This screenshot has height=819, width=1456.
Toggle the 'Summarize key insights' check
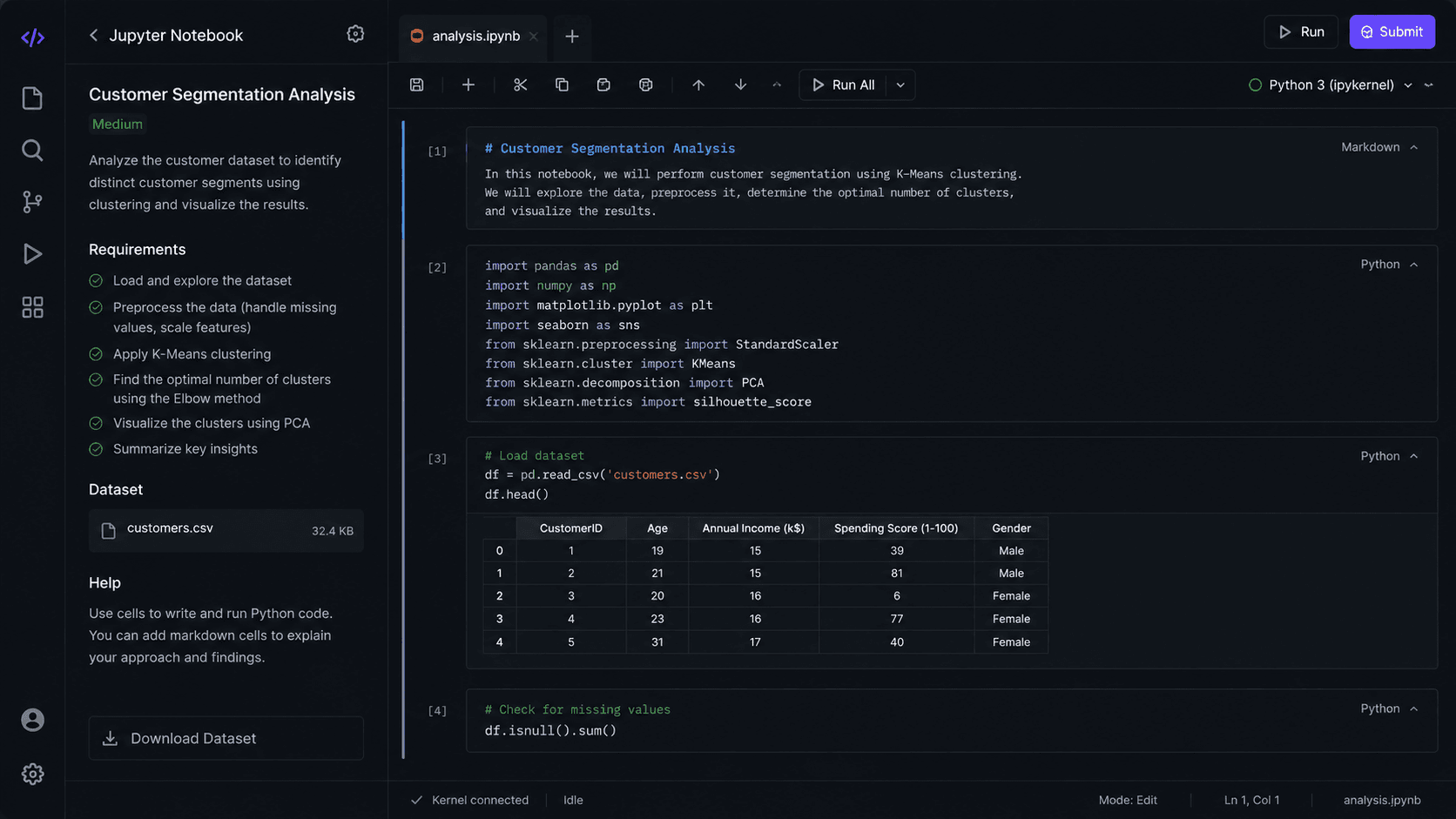96,449
